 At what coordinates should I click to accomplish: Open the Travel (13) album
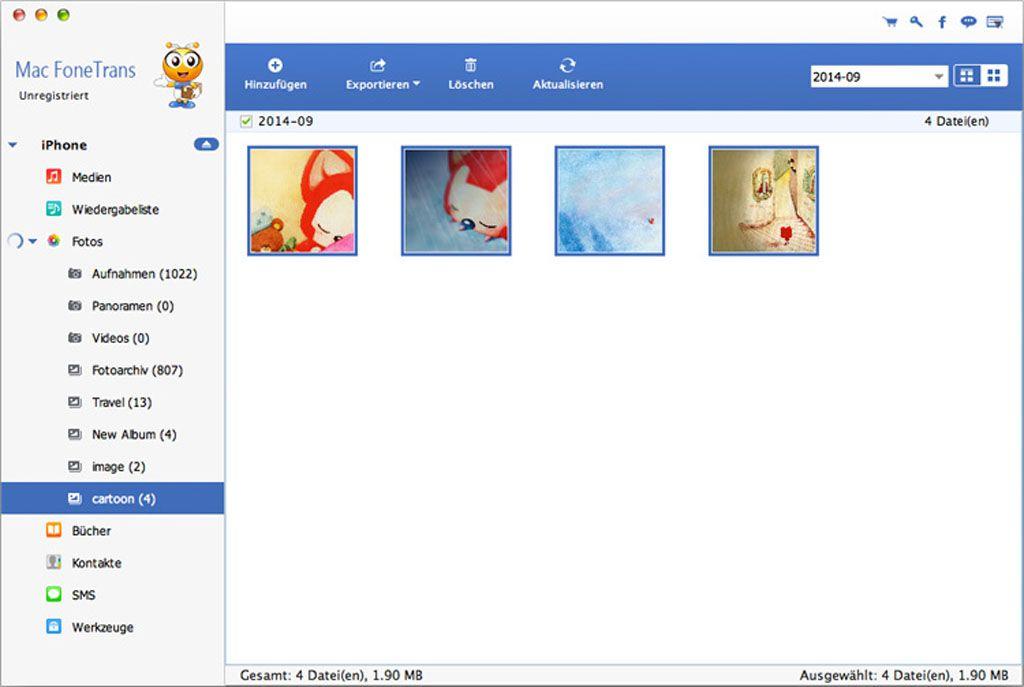tap(121, 402)
